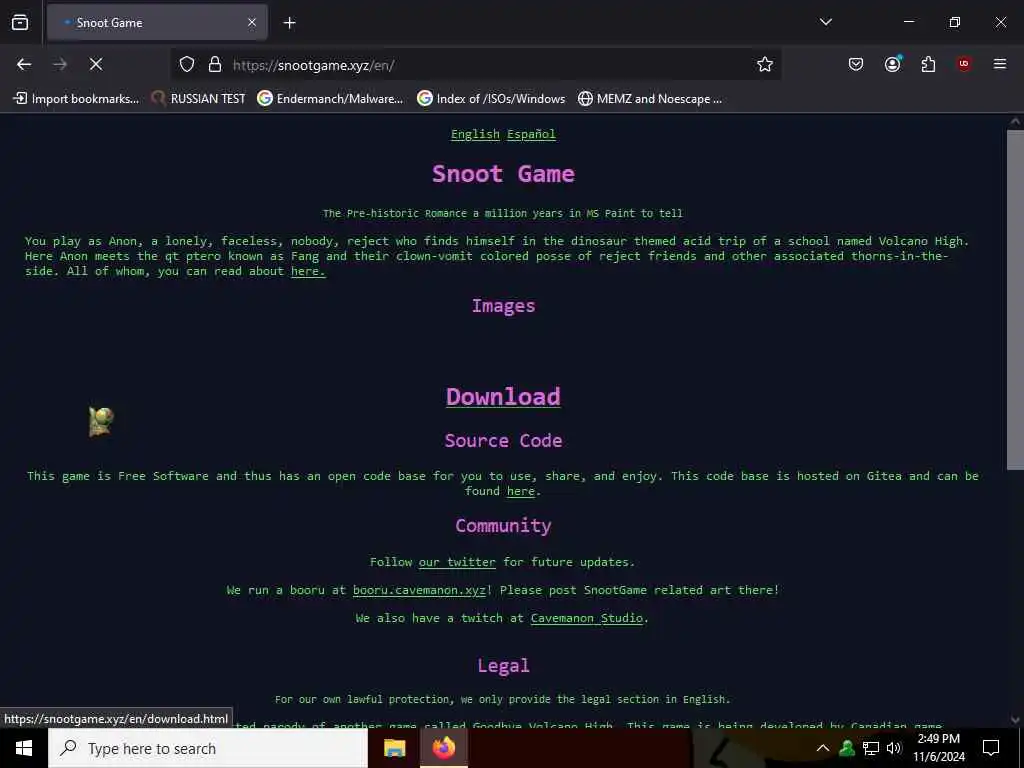
Task: Open Cavemanon Studio twitch link
Action: [586, 618]
